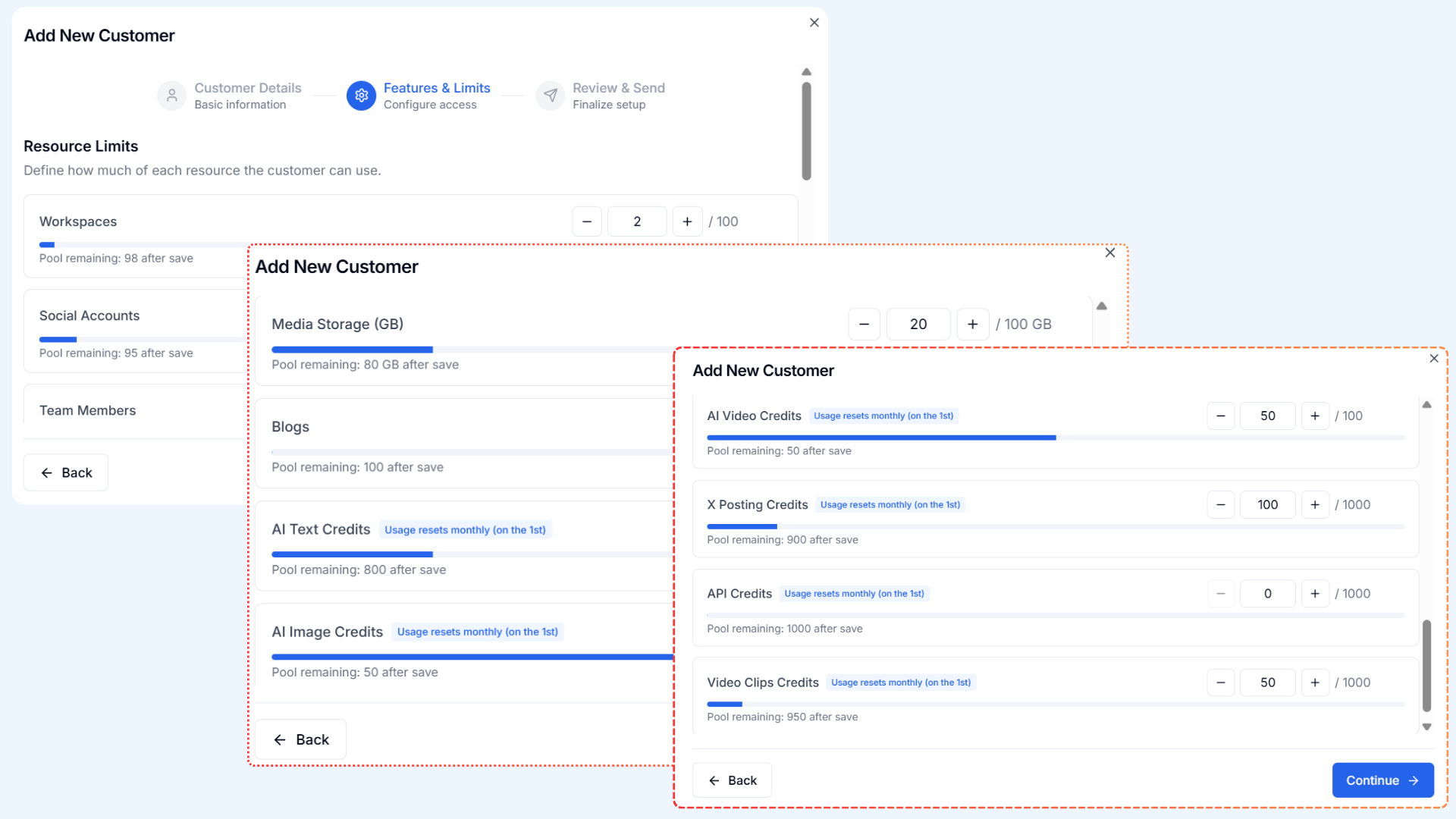Decrease Video Clips Credits with minus icon
The width and height of the screenshot is (1456, 819).
[1221, 682]
